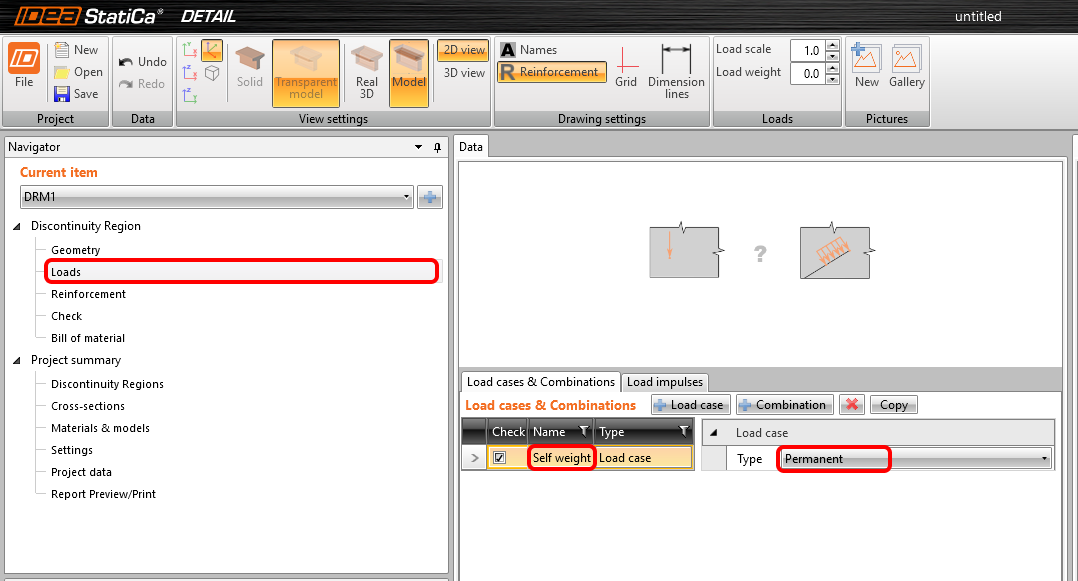Screen dimensions: 1078x581
Task: Increase the Load weight value
Action: click(833, 68)
